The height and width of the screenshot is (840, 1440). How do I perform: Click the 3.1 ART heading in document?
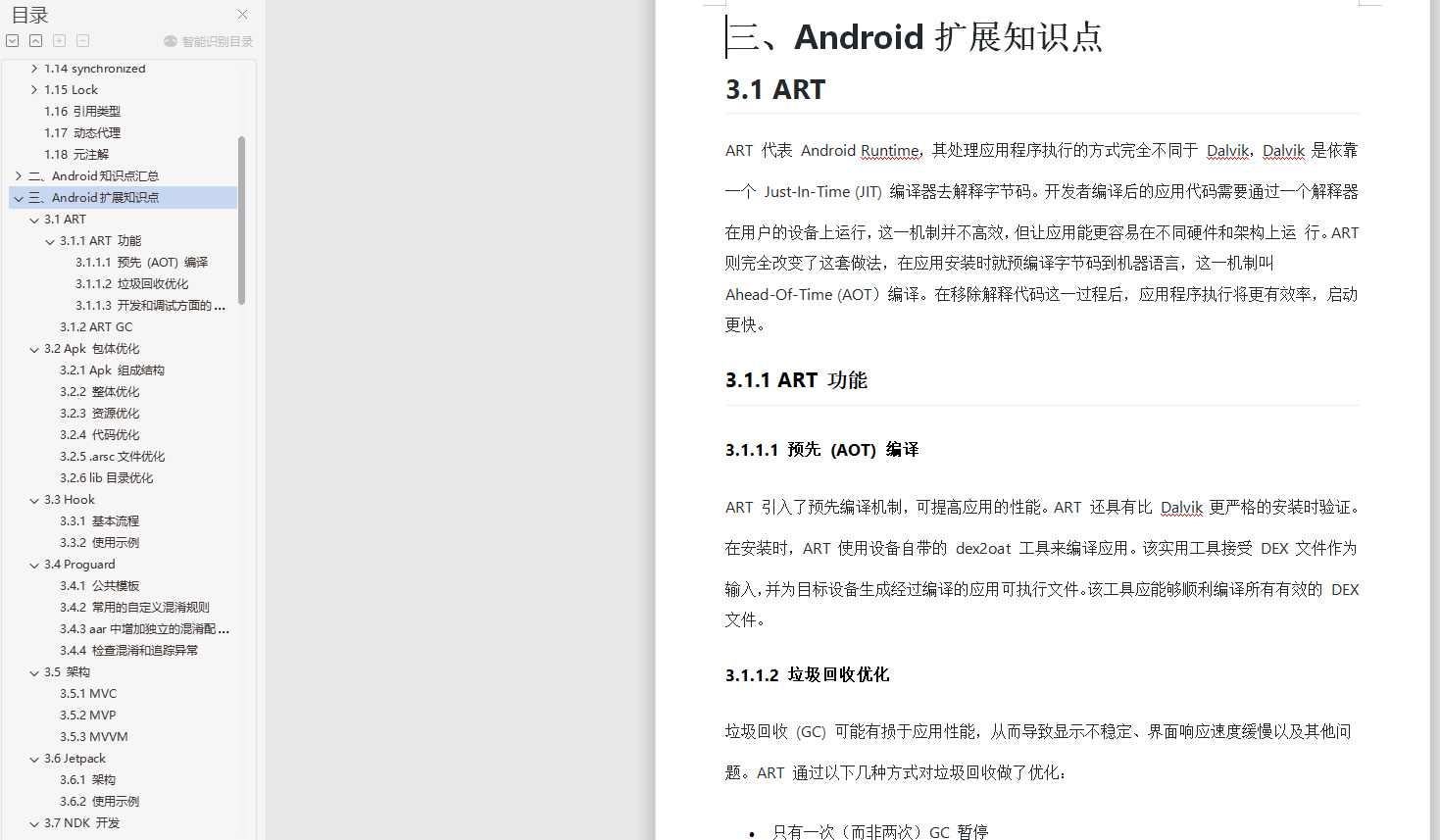775,90
